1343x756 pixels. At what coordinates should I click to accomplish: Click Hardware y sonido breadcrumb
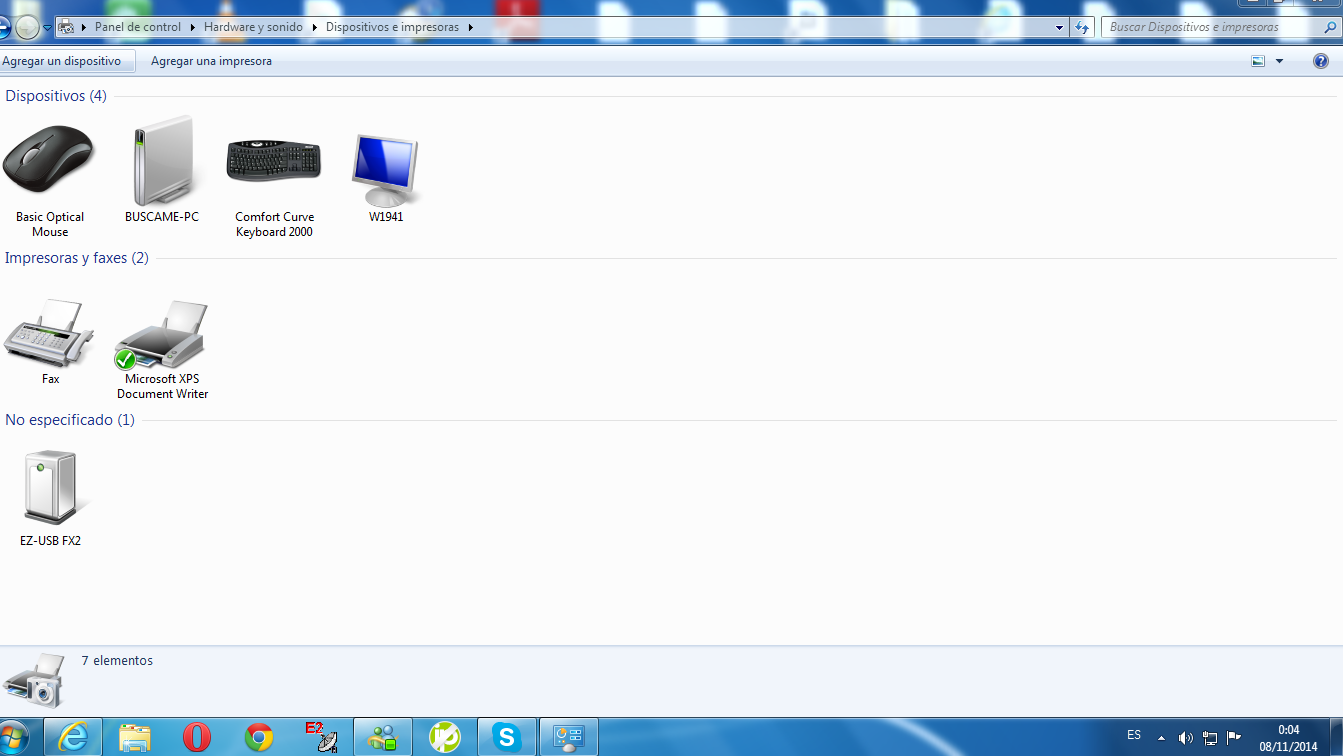253,27
